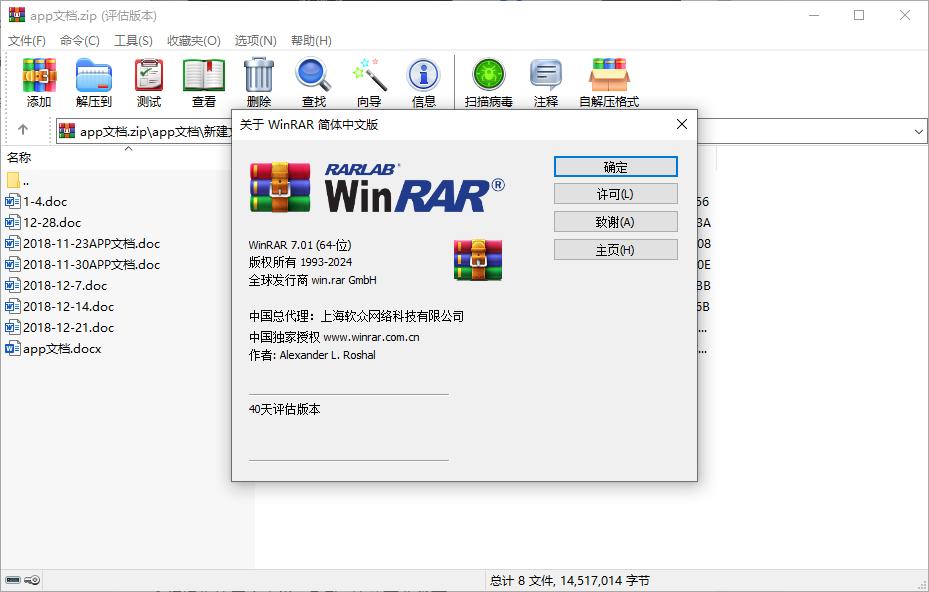
Task: Click the 删除 trash can icon
Action: [259, 75]
